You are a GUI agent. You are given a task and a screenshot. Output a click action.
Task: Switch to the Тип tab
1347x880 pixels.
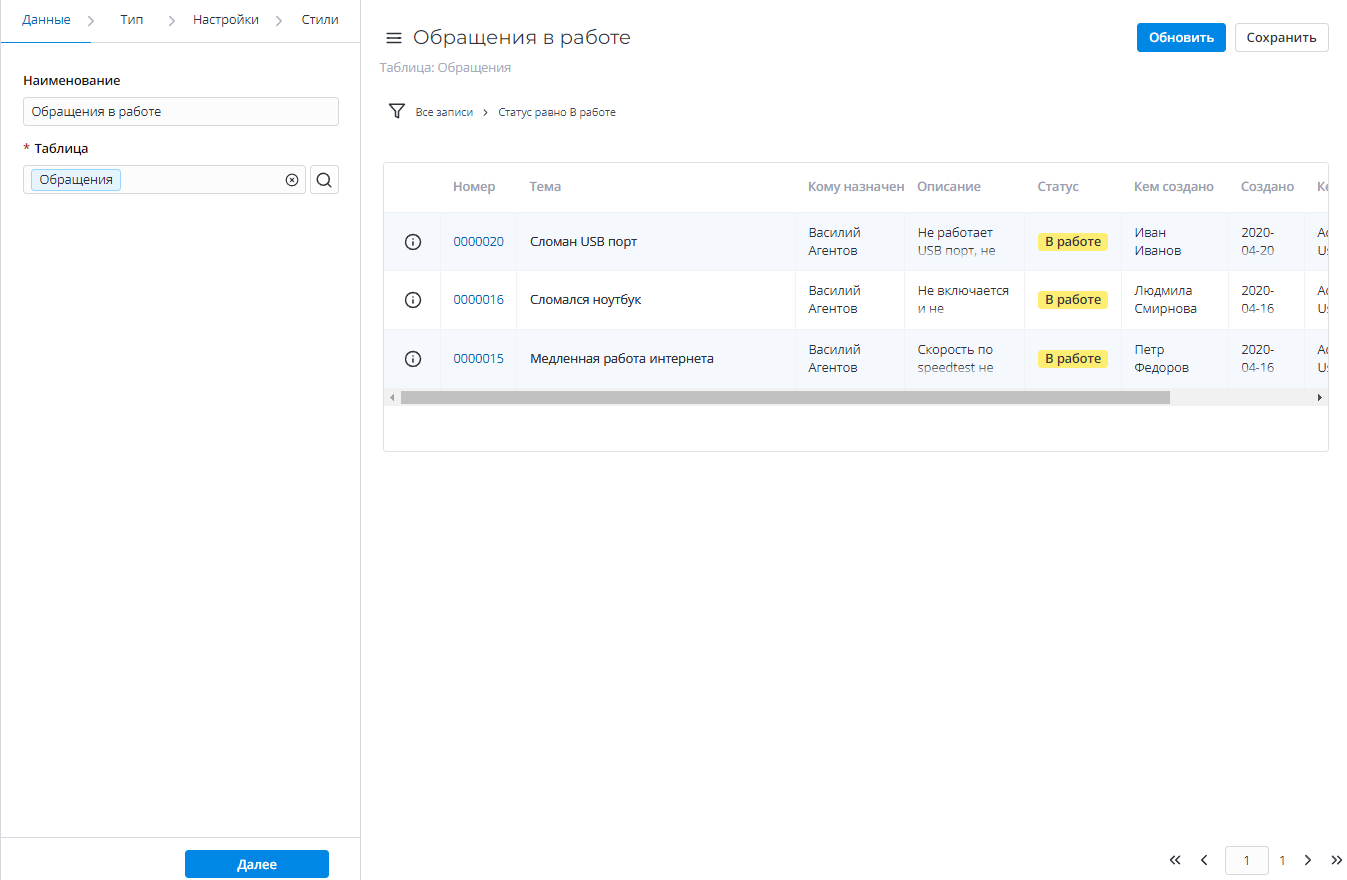coord(132,20)
